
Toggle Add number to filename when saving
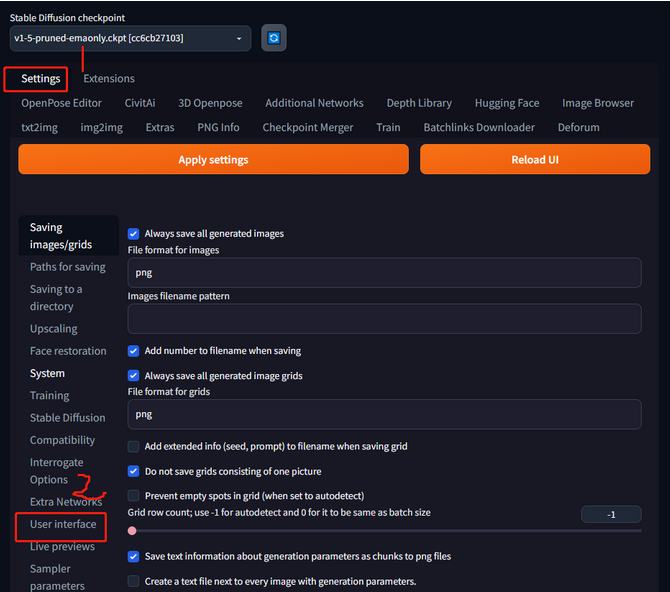pyautogui.click(x=134, y=351)
